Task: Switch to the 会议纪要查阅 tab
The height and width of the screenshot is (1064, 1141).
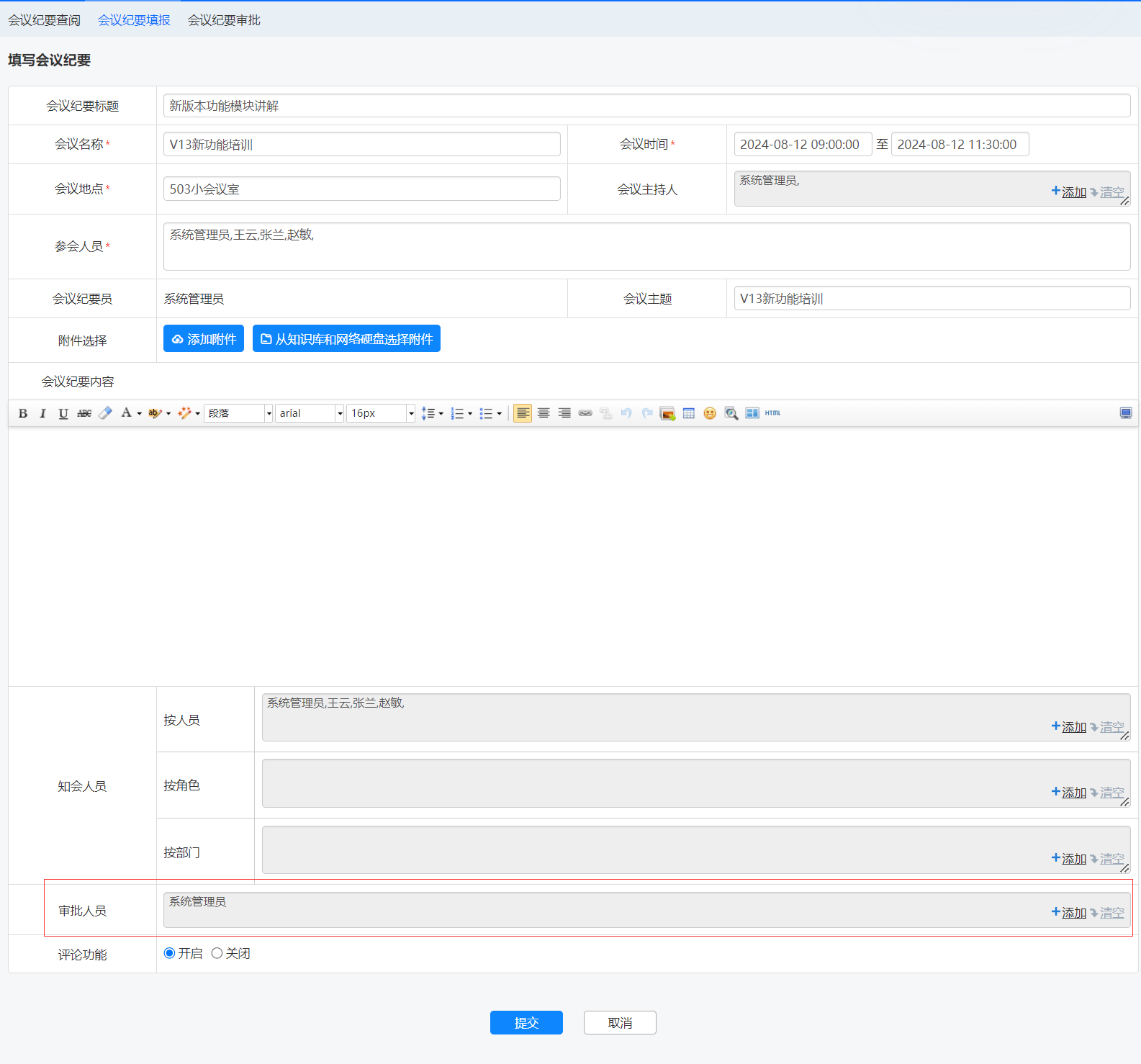Action: 45,20
